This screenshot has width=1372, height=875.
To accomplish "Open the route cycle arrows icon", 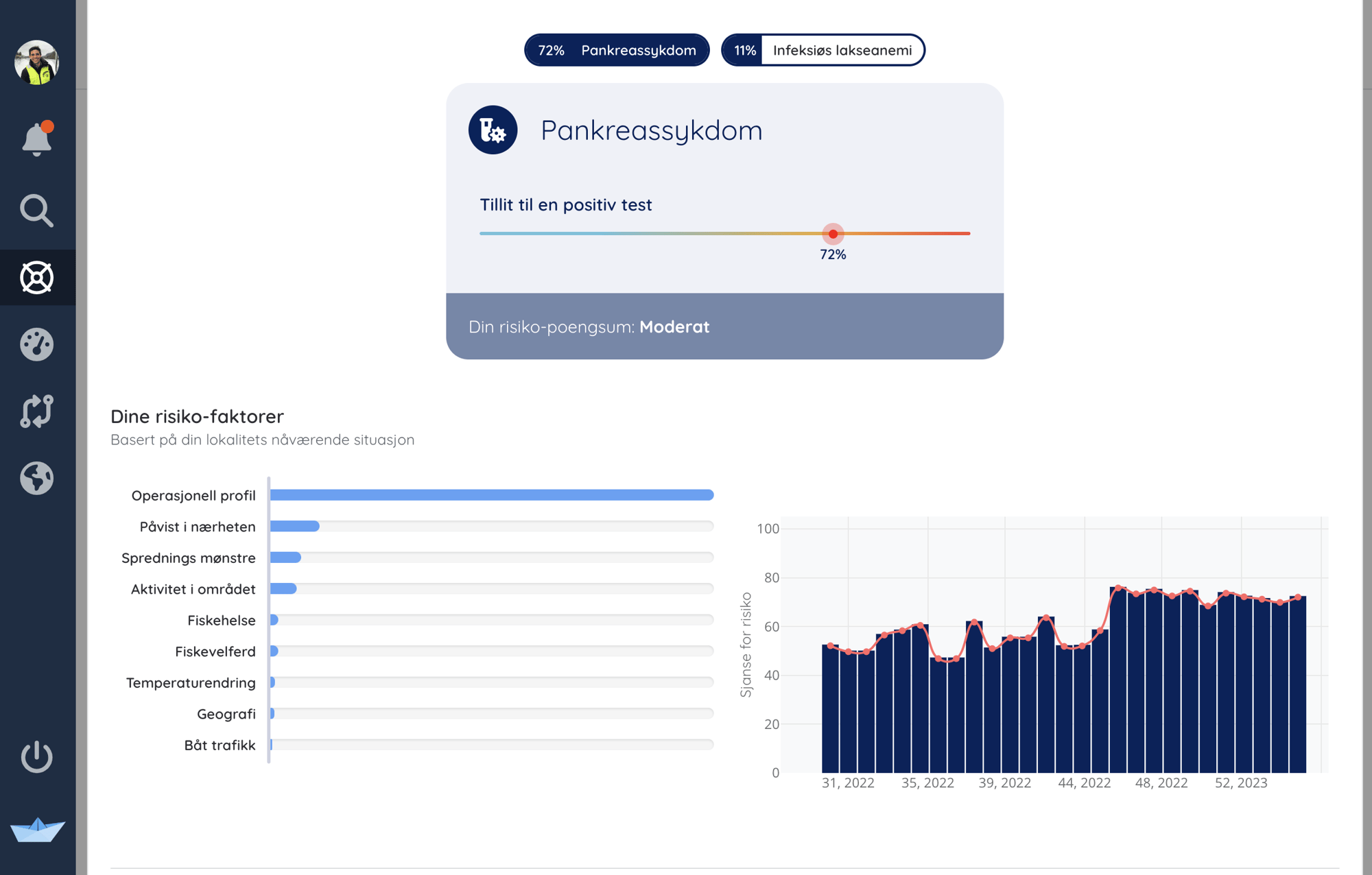I will 37,411.
